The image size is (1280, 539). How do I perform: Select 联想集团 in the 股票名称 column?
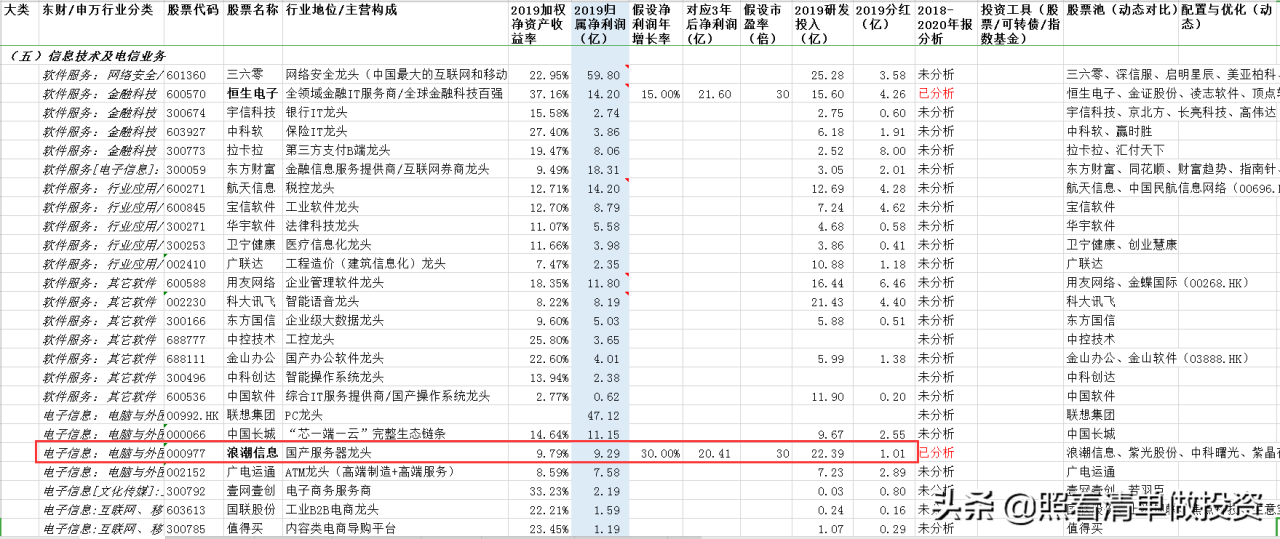(252, 414)
